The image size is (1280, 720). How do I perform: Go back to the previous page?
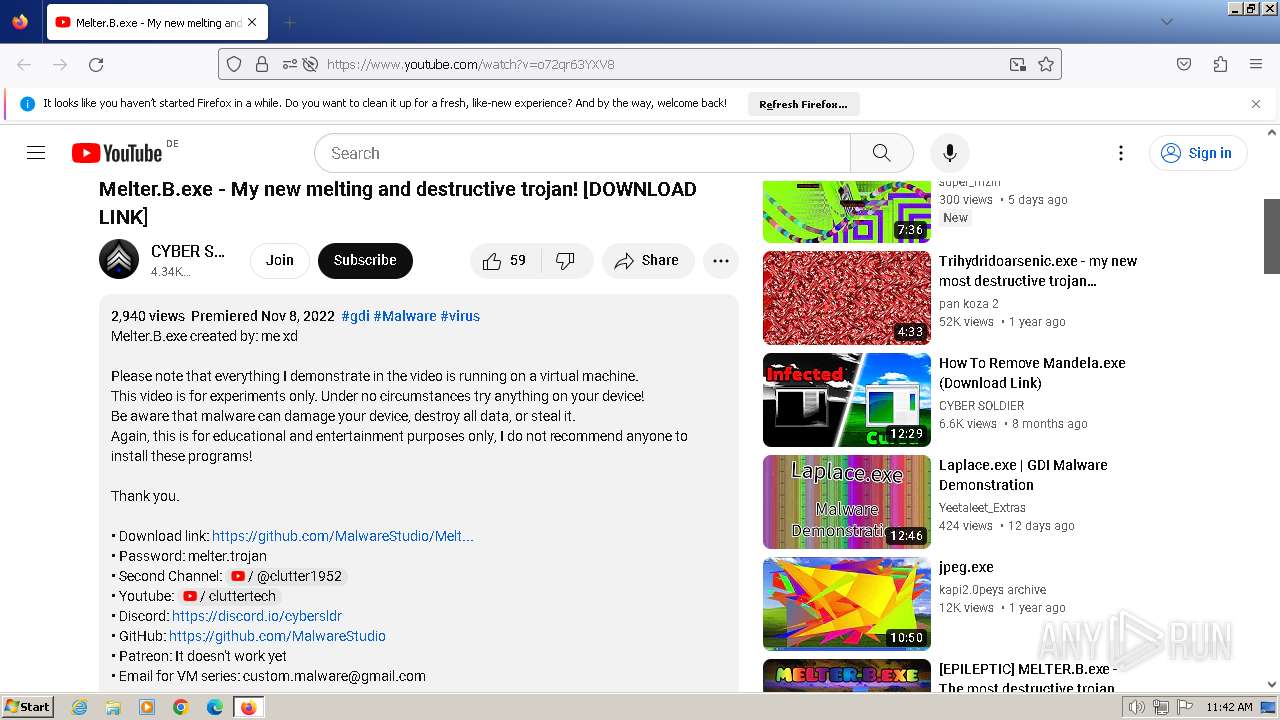(24, 64)
